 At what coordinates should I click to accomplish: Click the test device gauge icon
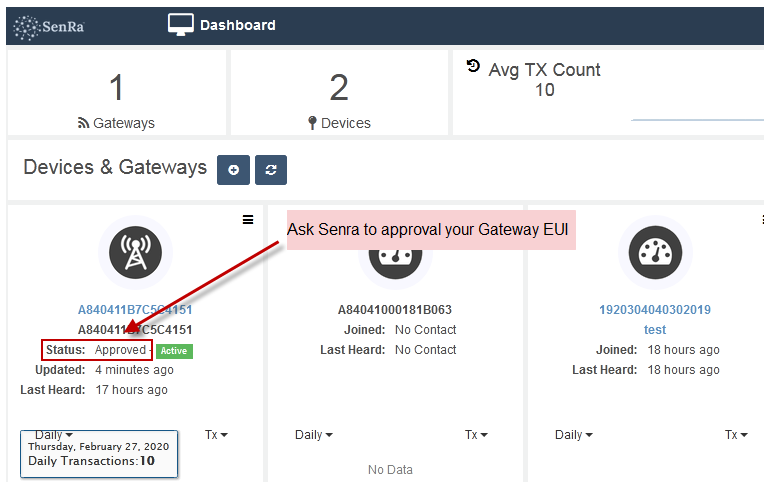pos(655,252)
